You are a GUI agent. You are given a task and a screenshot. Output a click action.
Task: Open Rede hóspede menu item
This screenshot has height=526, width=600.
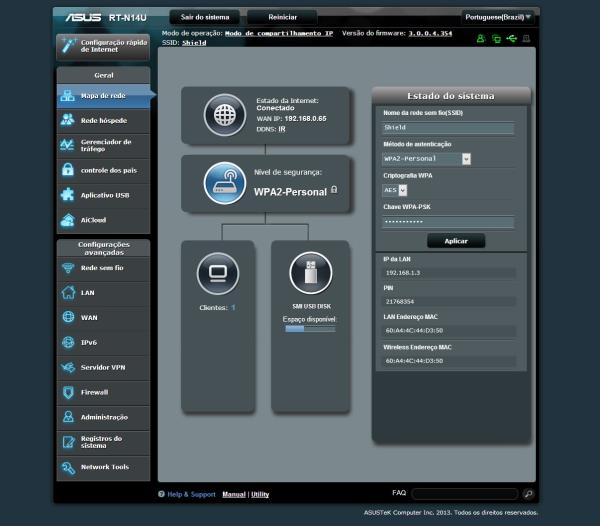tap(103, 121)
